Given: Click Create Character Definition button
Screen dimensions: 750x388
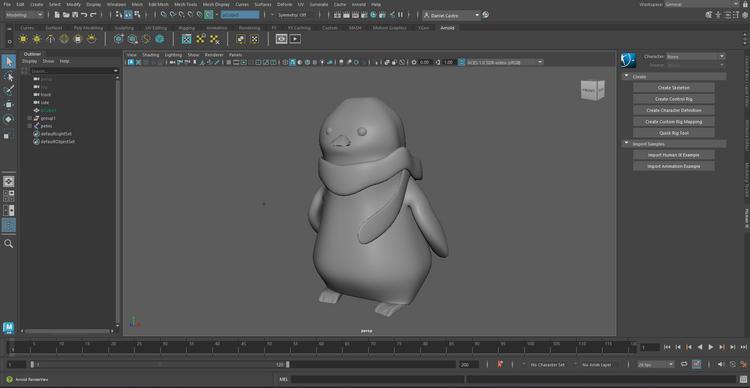Looking at the screenshot, I should pos(673,110).
